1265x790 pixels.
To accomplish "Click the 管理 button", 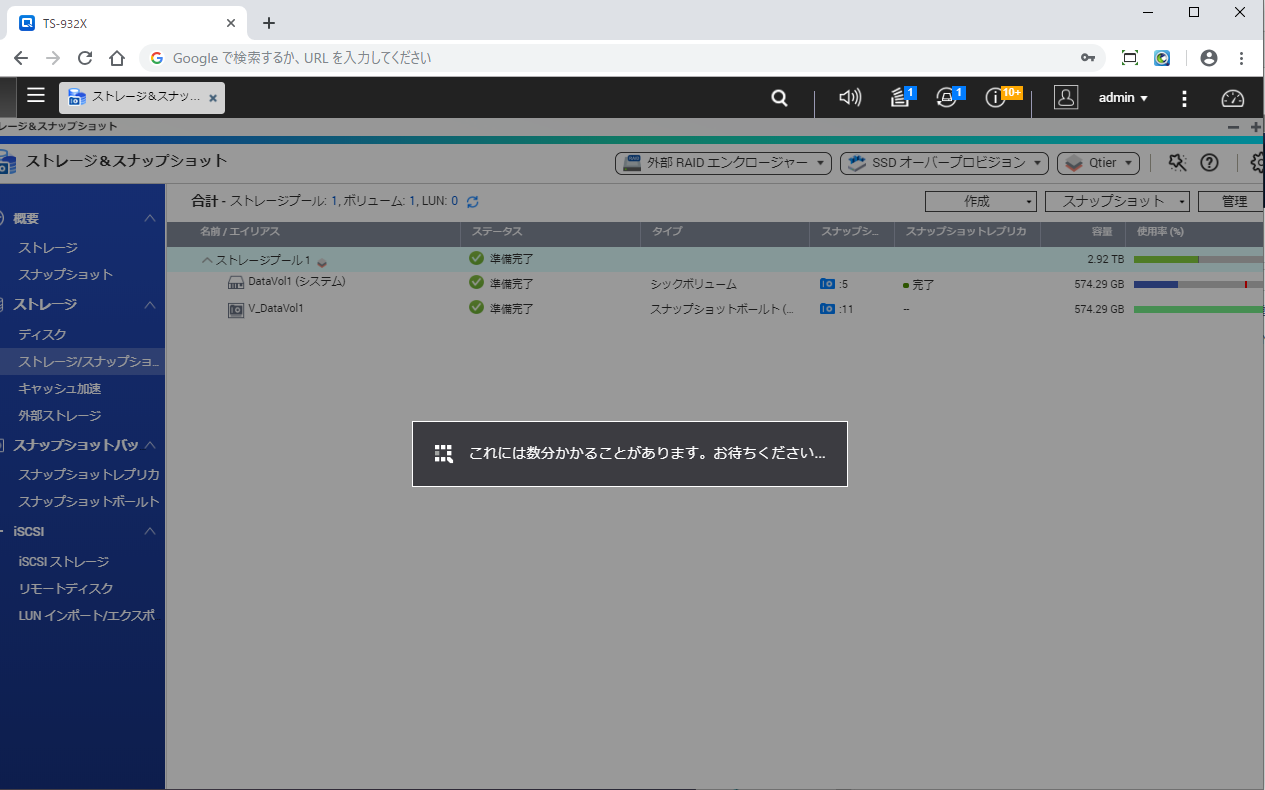I will pos(1234,202).
